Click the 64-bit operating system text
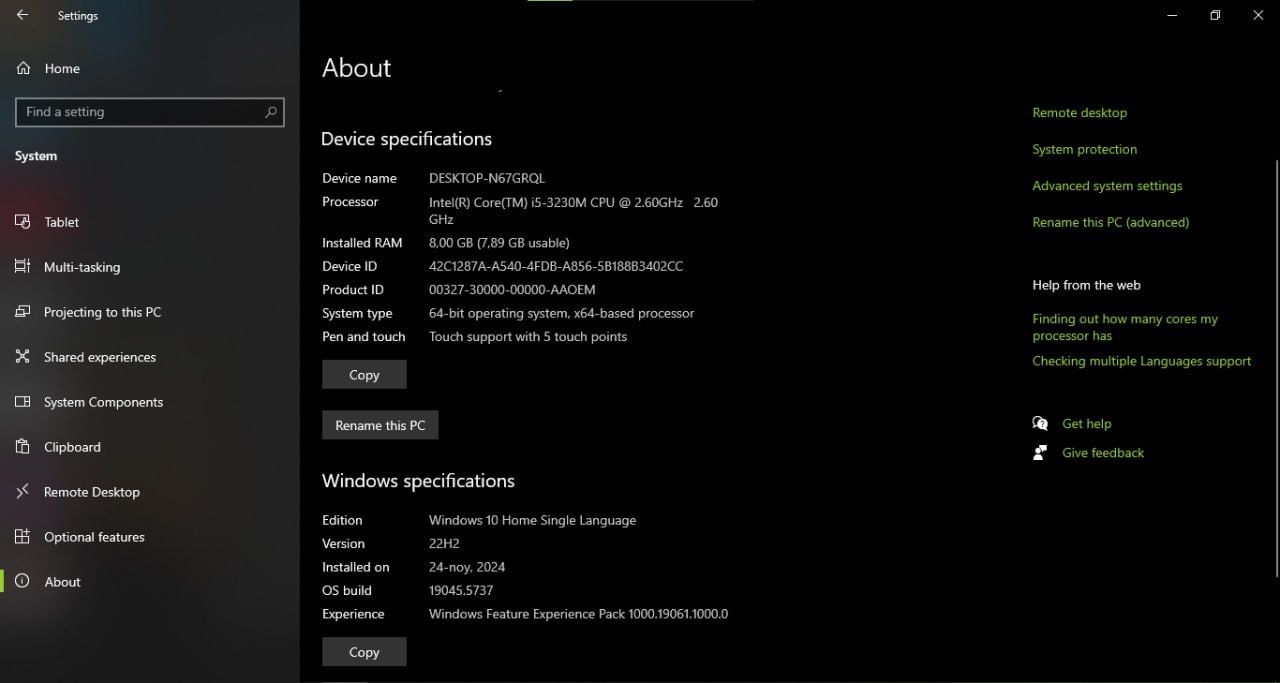 point(561,313)
